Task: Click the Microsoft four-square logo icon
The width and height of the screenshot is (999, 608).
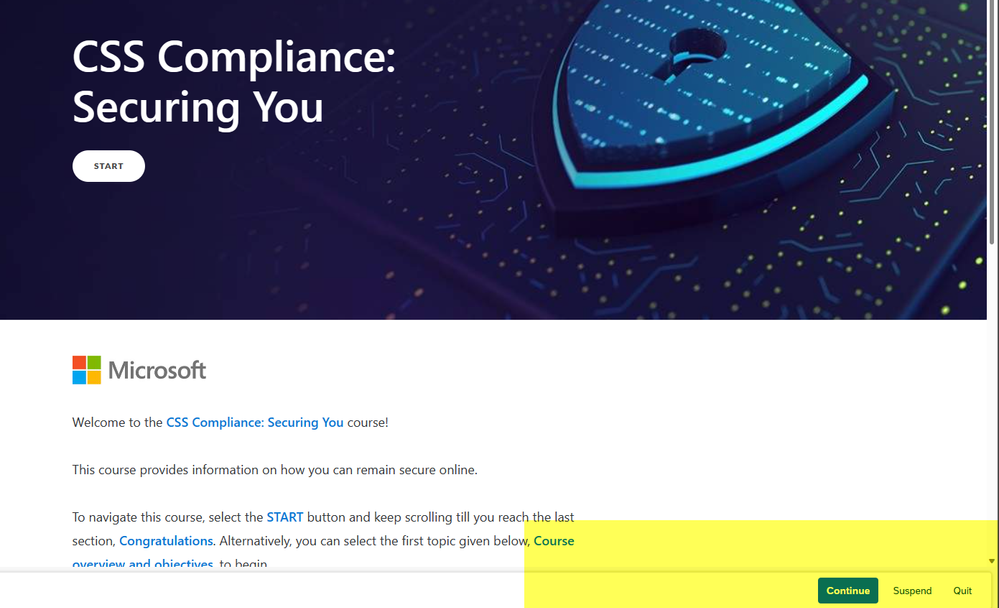Action: pos(87,370)
